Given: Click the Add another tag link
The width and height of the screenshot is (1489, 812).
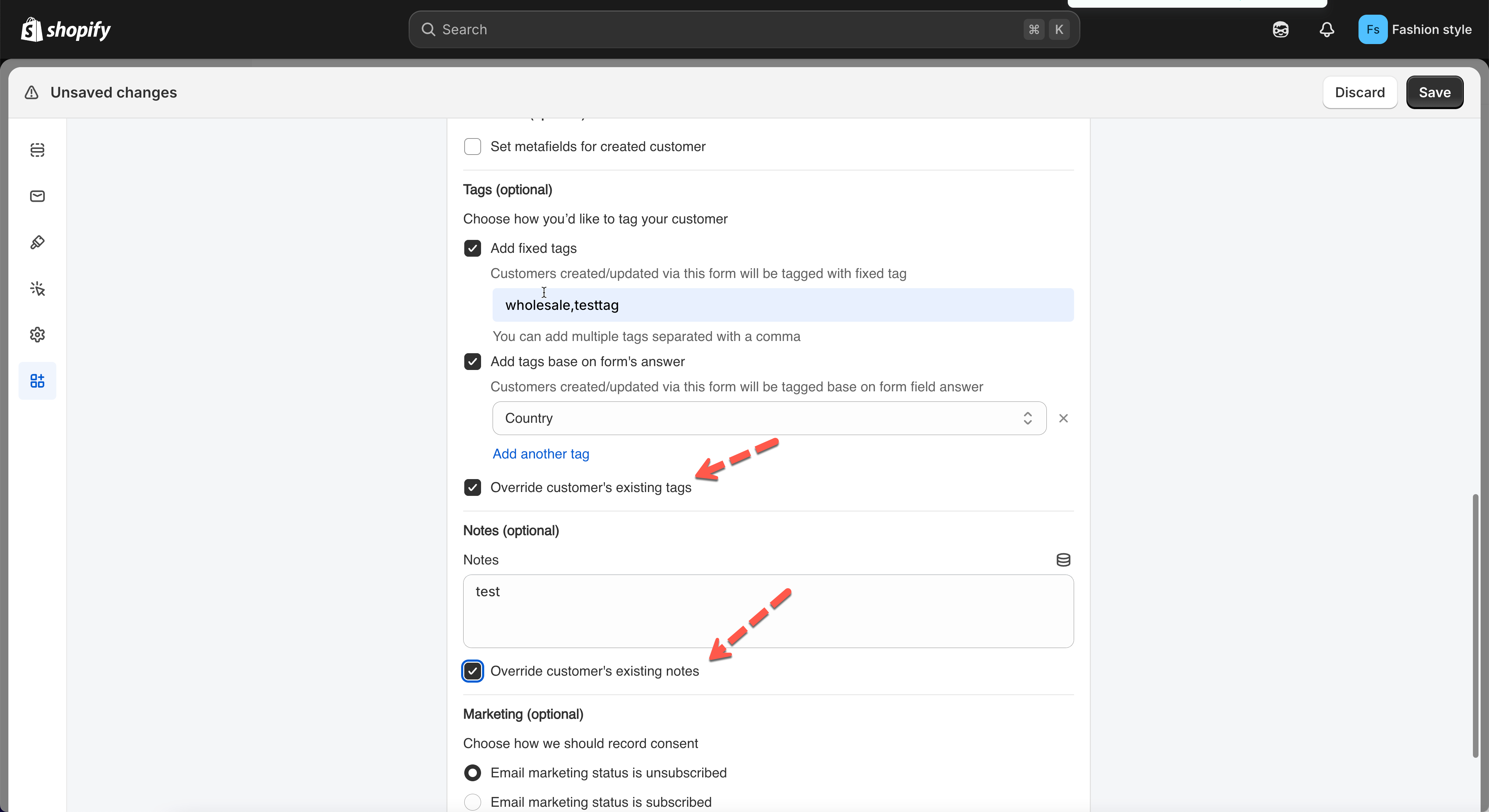Looking at the screenshot, I should (541, 454).
